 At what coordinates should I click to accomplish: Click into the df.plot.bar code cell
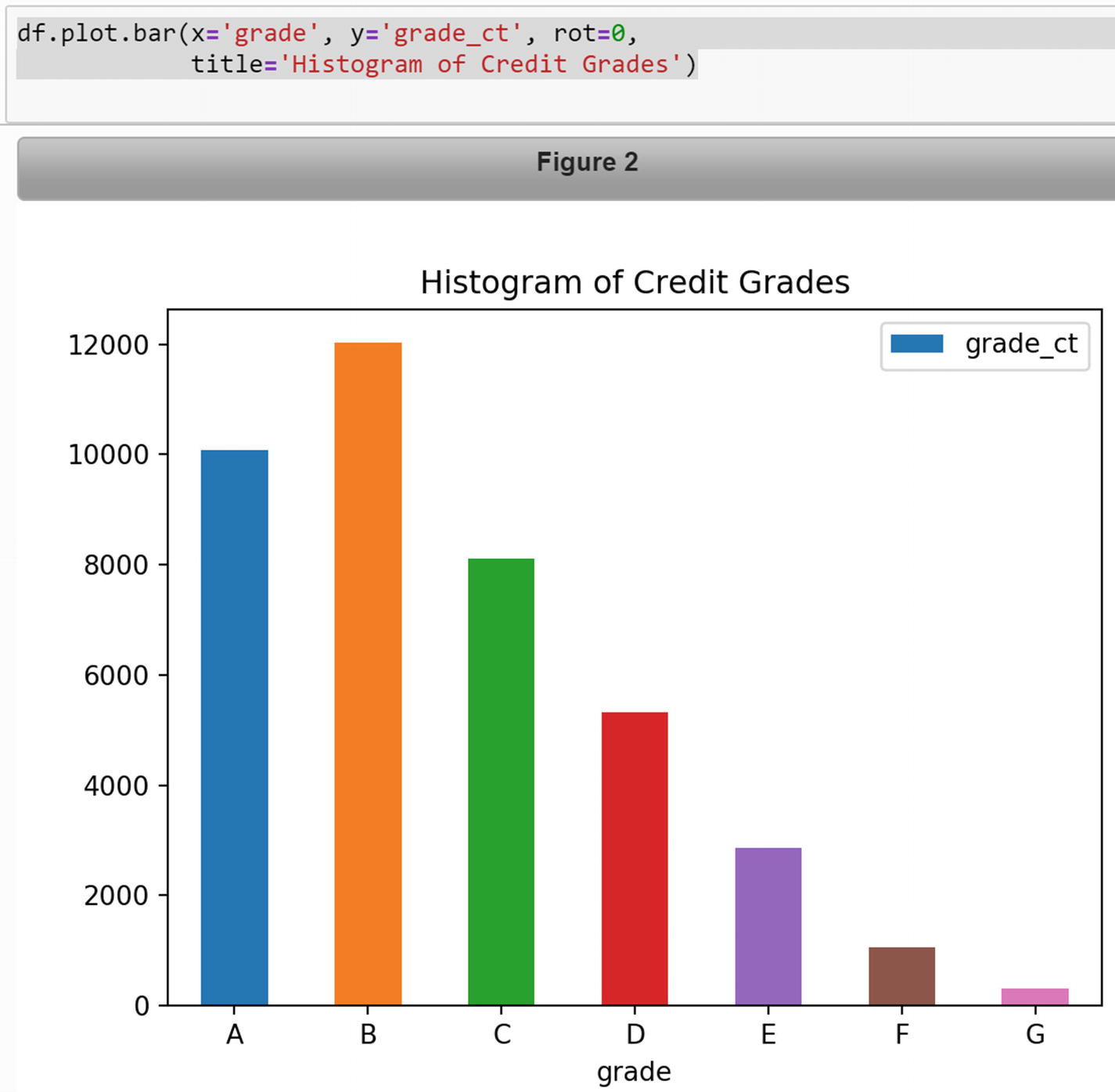560,66
